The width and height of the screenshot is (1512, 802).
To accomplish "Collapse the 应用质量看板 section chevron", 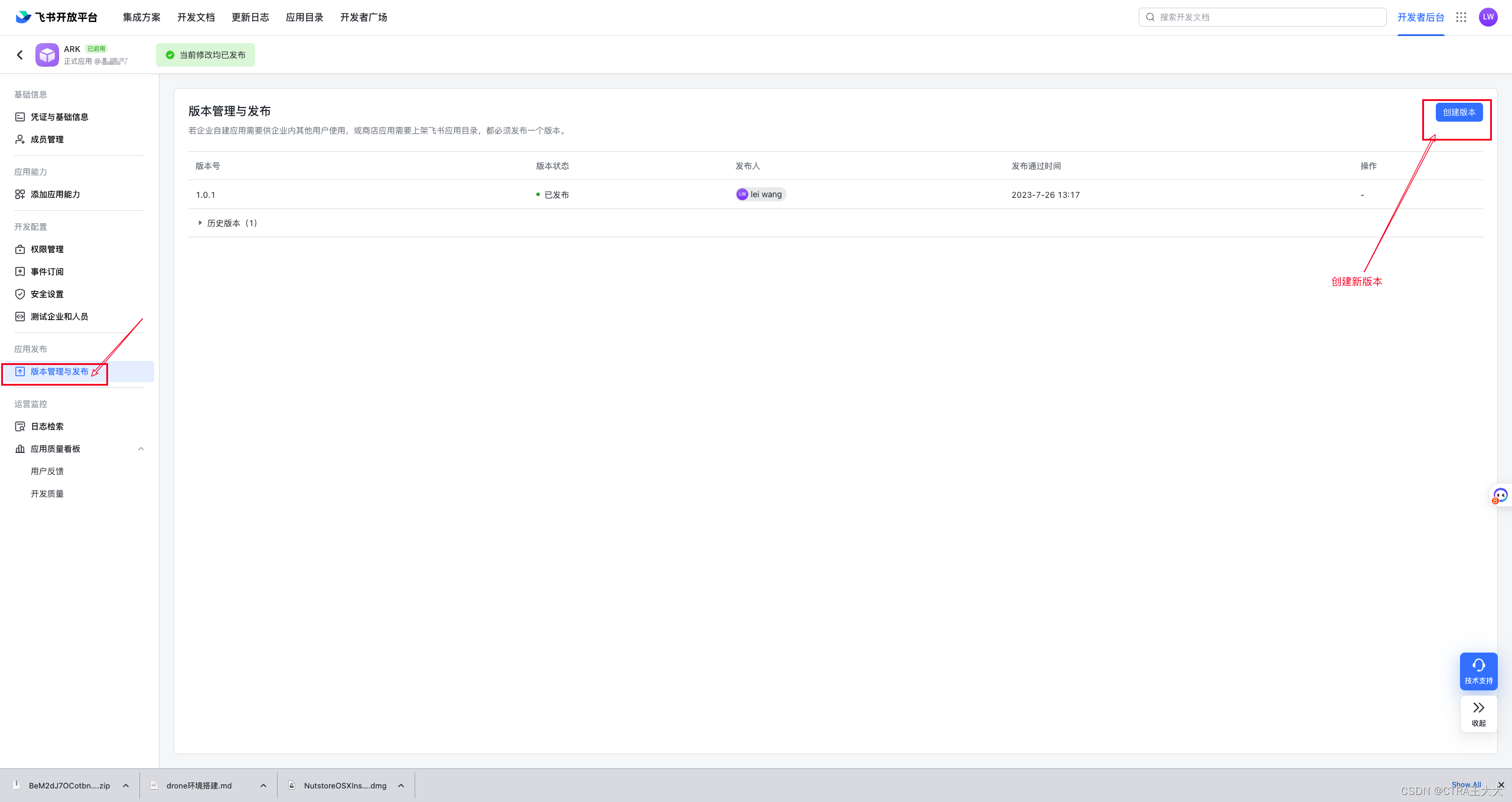I will click(x=141, y=449).
